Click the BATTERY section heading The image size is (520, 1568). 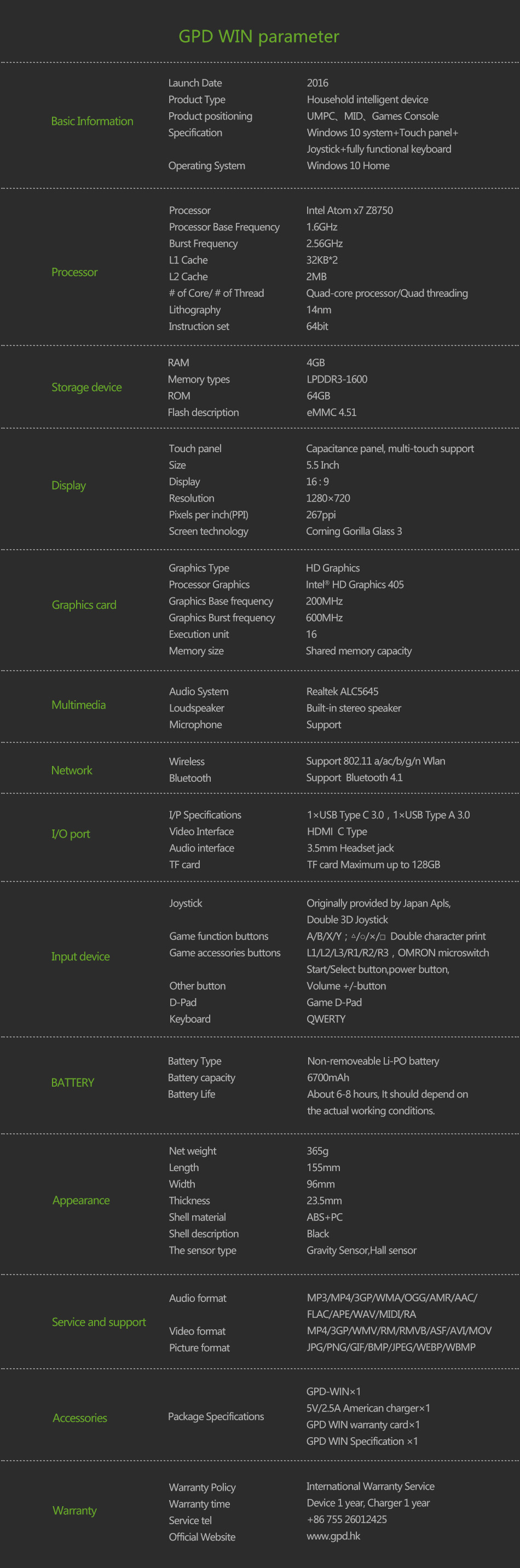pyautogui.click(x=72, y=1082)
